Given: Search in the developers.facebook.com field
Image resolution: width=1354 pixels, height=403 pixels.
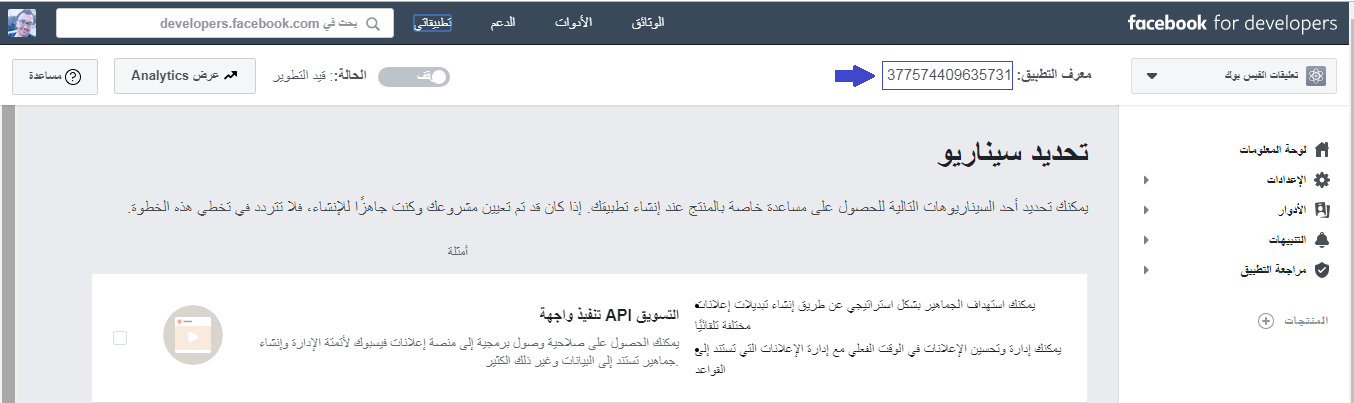Looking at the screenshot, I should click(224, 23).
